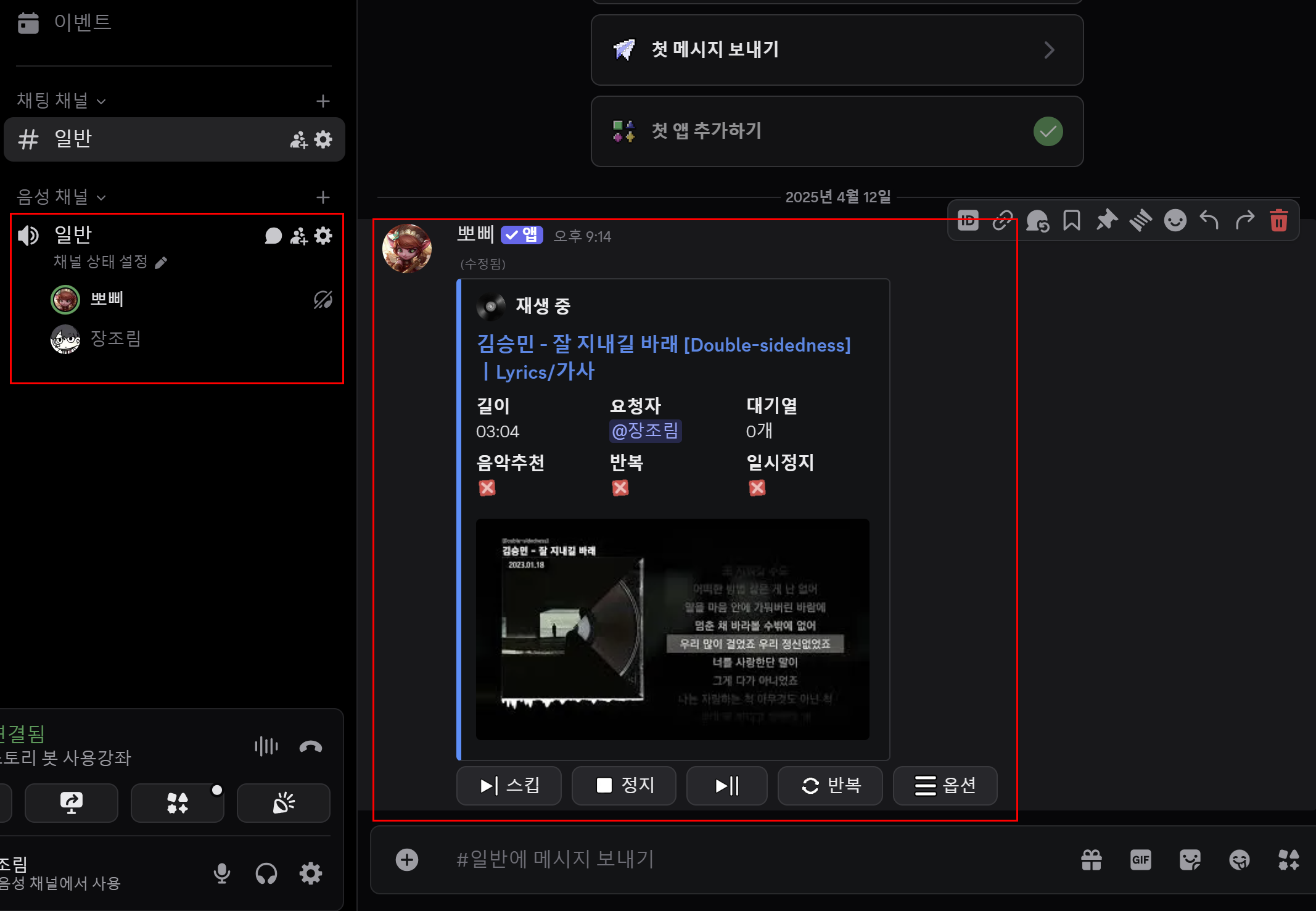Mute the microphone

[x=222, y=873]
